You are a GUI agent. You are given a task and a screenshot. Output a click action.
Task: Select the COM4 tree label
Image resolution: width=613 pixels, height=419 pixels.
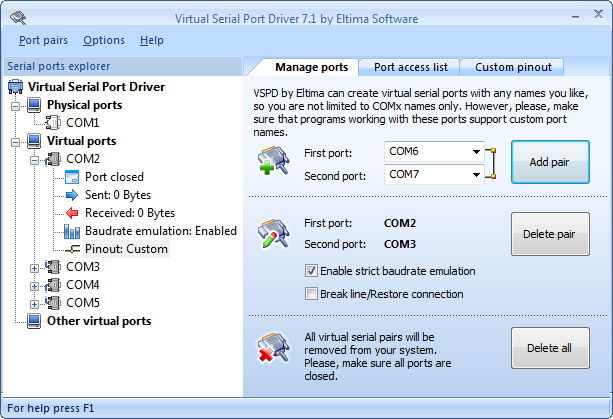(x=83, y=285)
